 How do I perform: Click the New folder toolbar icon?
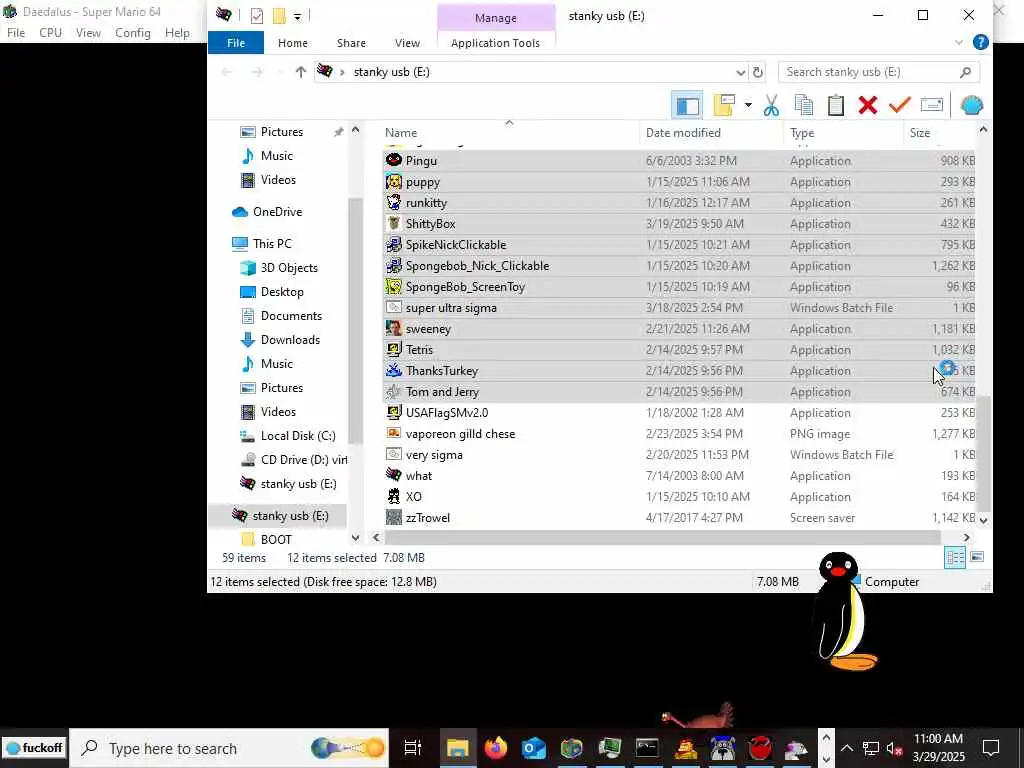coord(725,105)
